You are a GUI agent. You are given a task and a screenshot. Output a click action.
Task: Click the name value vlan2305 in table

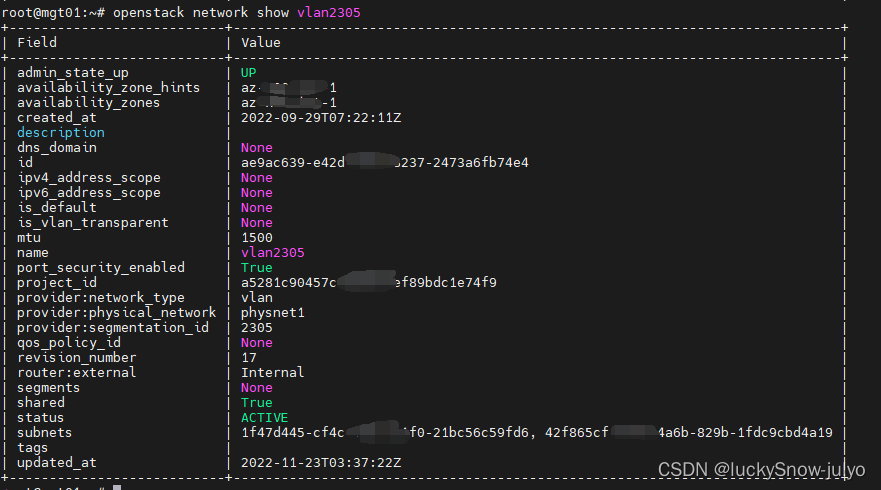[273, 253]
